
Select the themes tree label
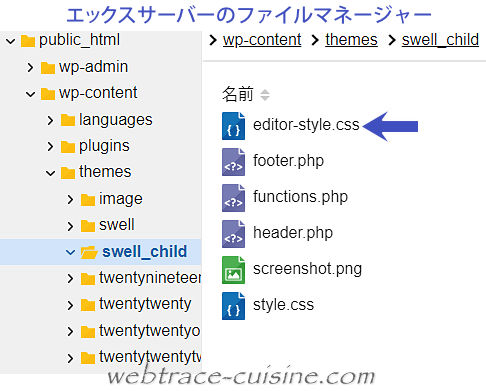pos(105,172)
